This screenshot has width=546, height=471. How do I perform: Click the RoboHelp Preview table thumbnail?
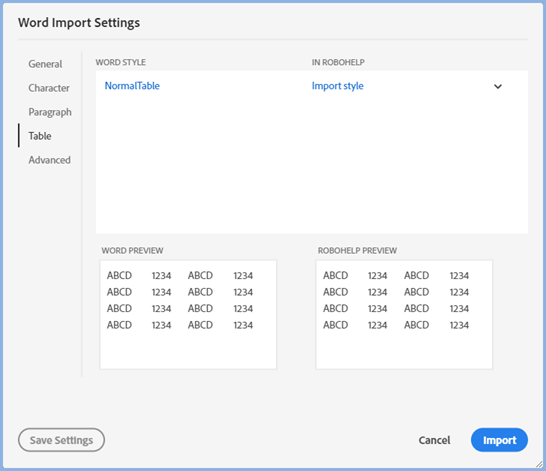pos(404,314)
